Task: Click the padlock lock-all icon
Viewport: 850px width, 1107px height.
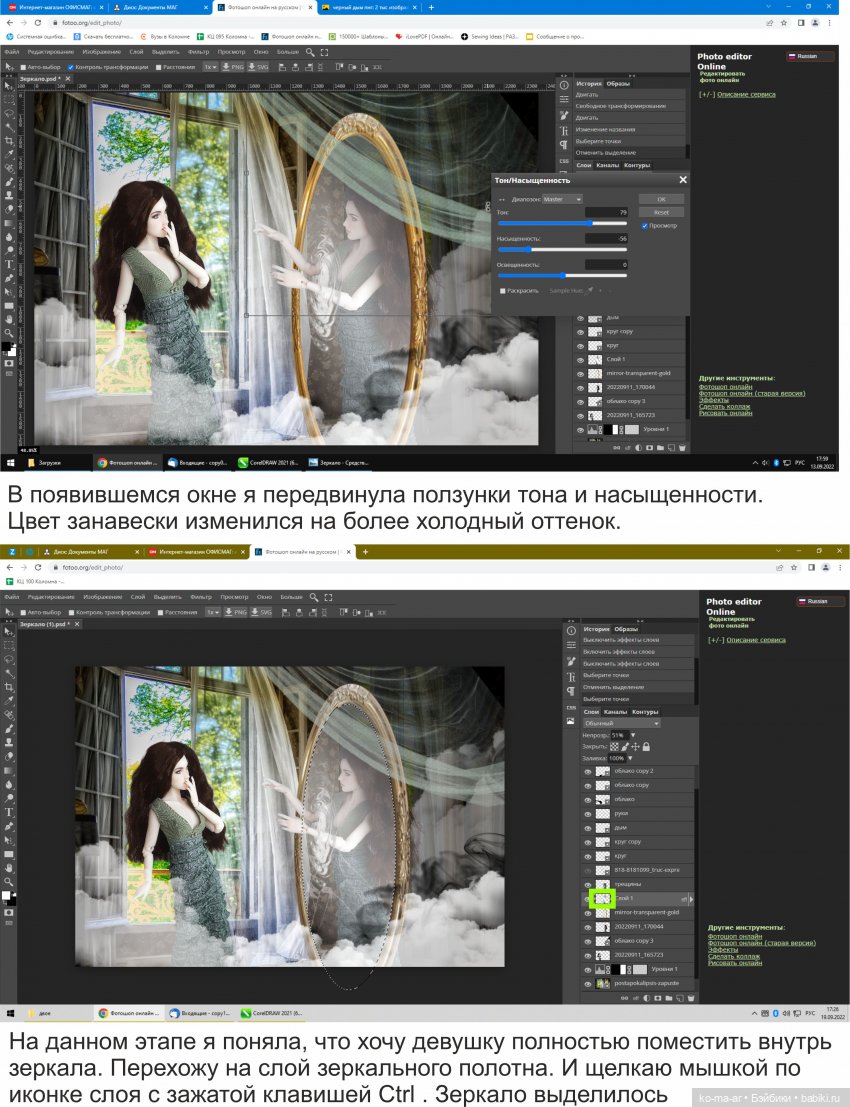Action: 647,746
